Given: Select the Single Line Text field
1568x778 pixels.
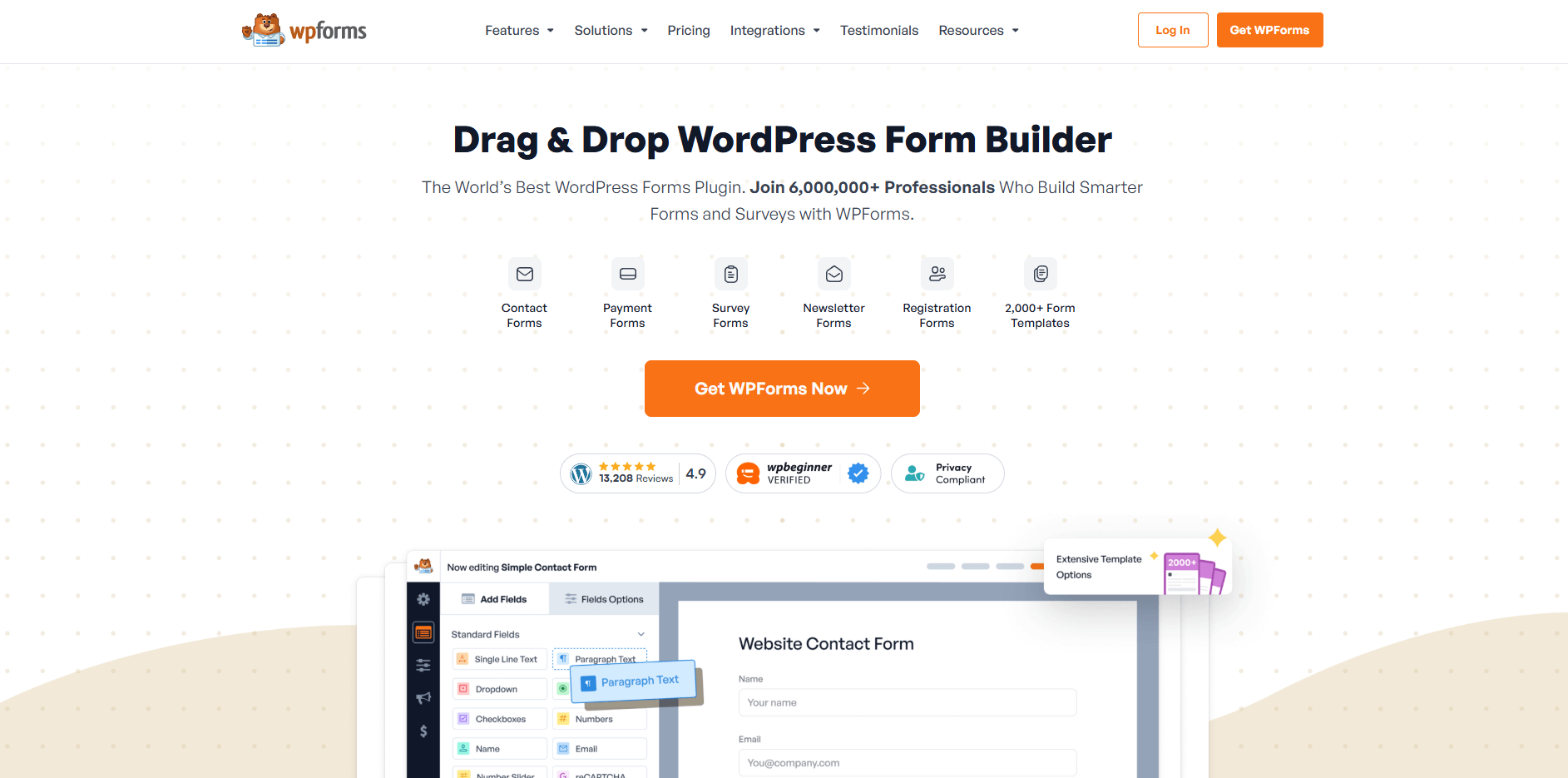Looking at the screenshot, I should [500, 659].
